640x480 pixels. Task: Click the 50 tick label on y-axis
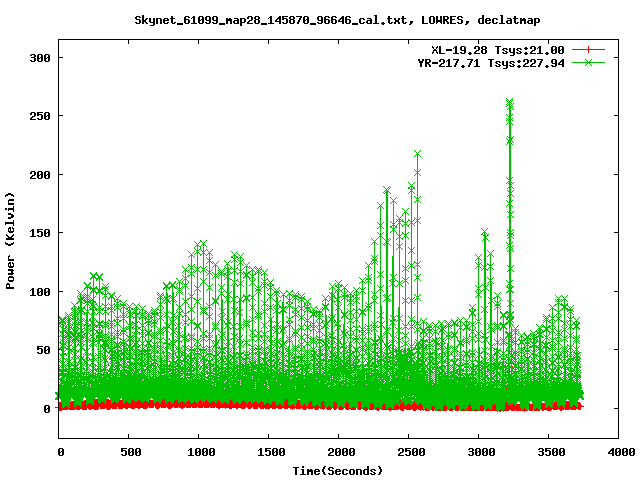point(42,350)
